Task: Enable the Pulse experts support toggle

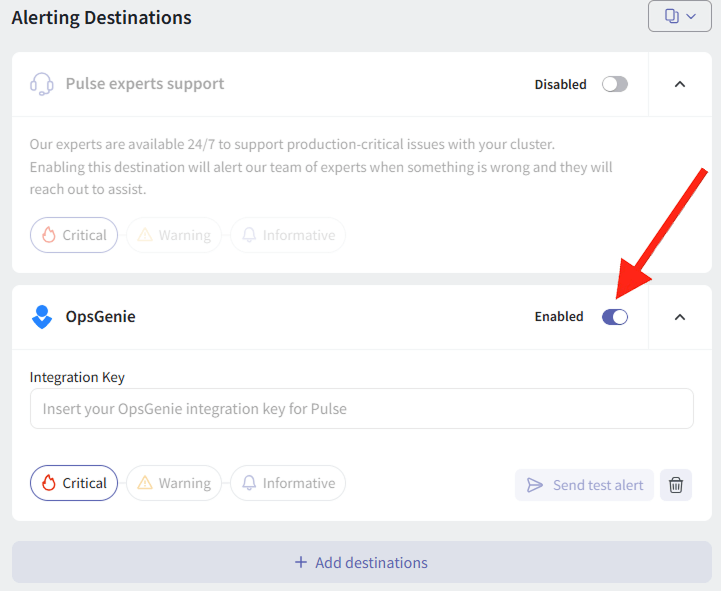Action: [x=615, y=84]
